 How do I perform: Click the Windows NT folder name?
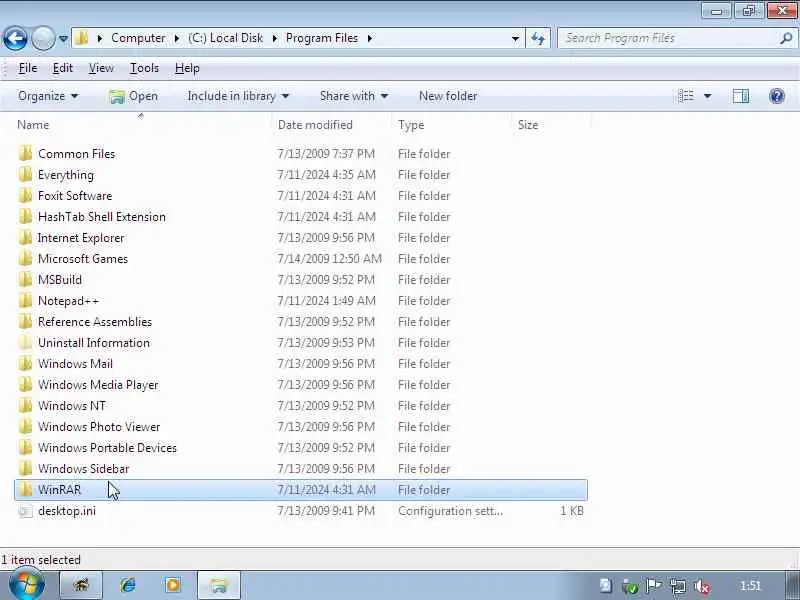coord(72,406)
